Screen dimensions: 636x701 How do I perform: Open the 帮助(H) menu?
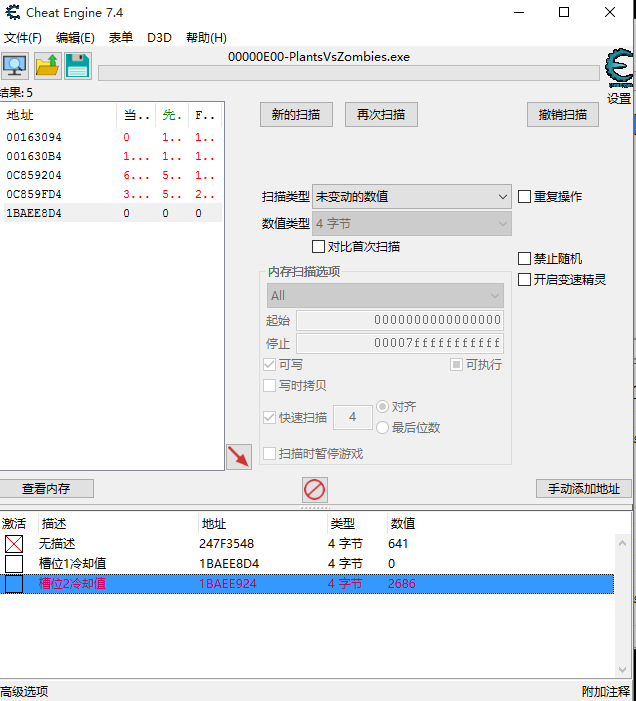(206, 38)
